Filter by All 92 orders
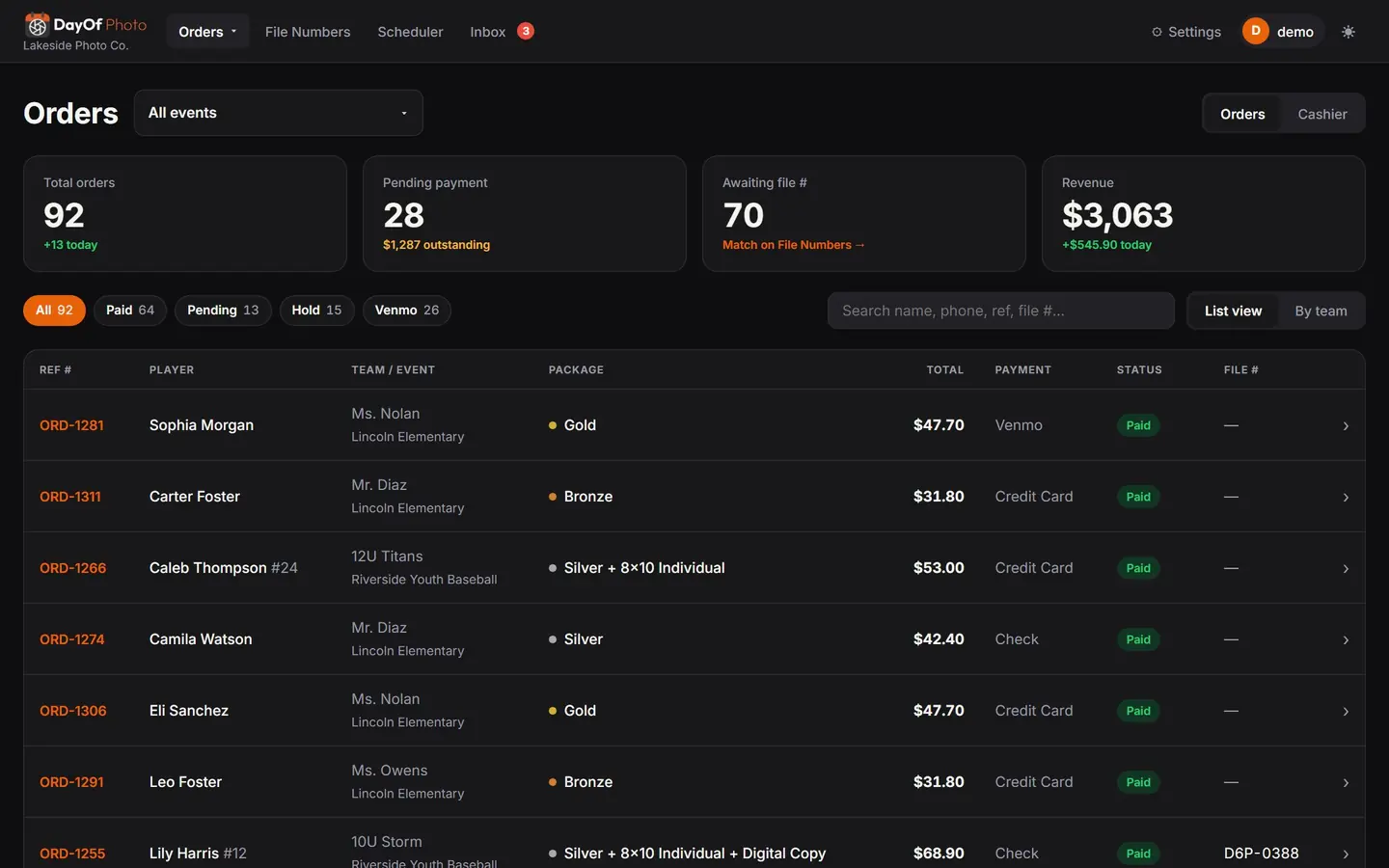Viewport: 1389px width, 868px height. [x=54, y=310]
